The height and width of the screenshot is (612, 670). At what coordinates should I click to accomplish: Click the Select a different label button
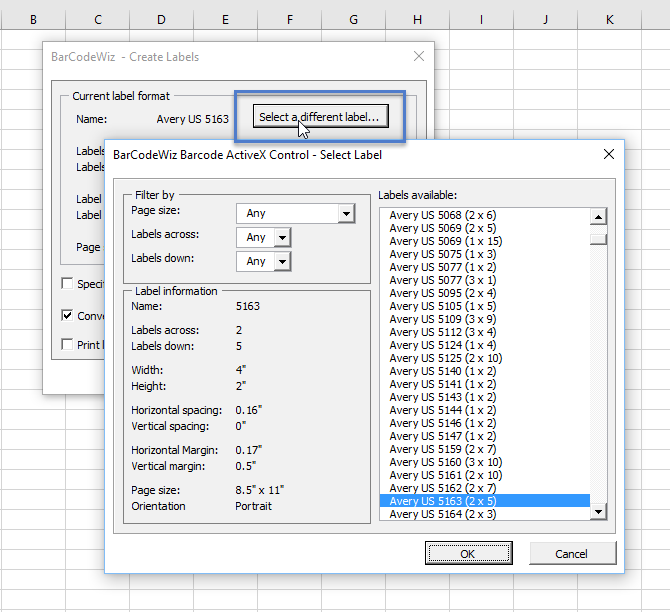(x=320, y=116)
